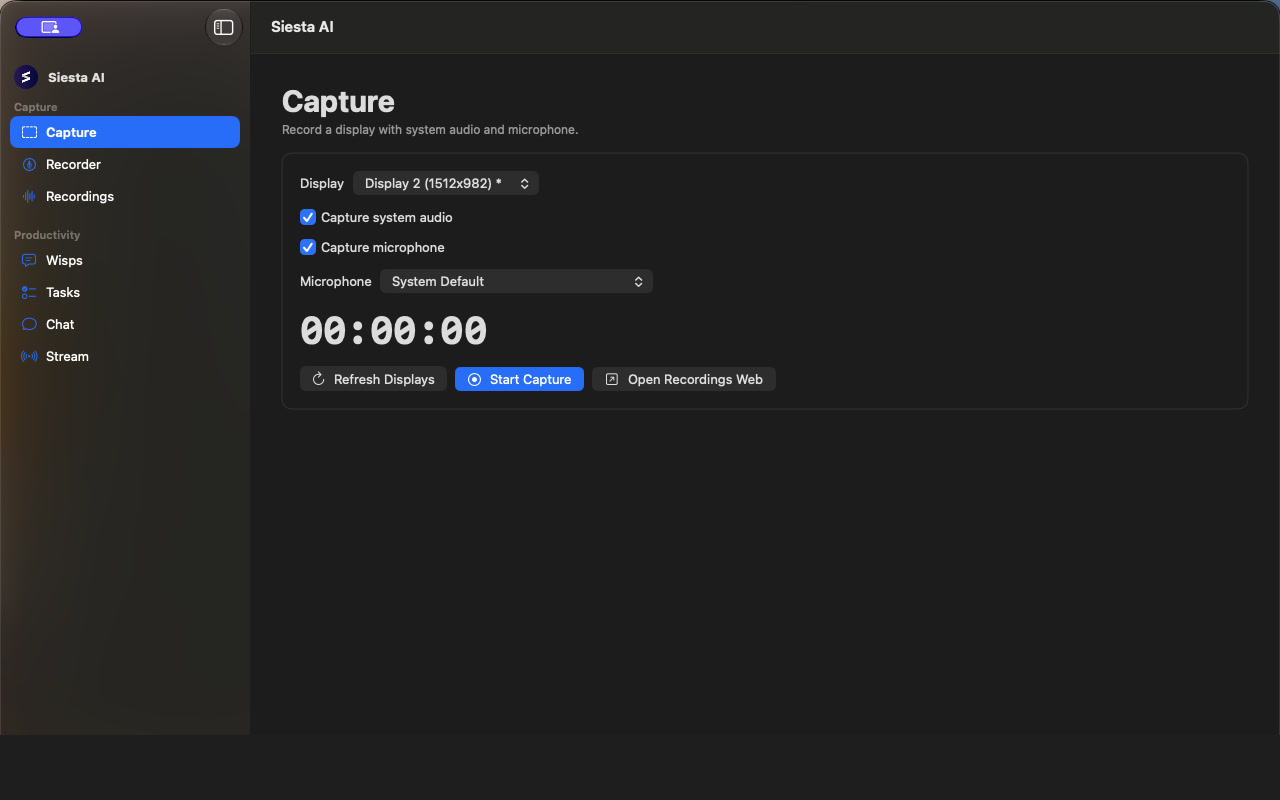Click the Open Recordings Web button
Image resolution: width=1280 pixels, height=800 pixels.
coord(684,379)
